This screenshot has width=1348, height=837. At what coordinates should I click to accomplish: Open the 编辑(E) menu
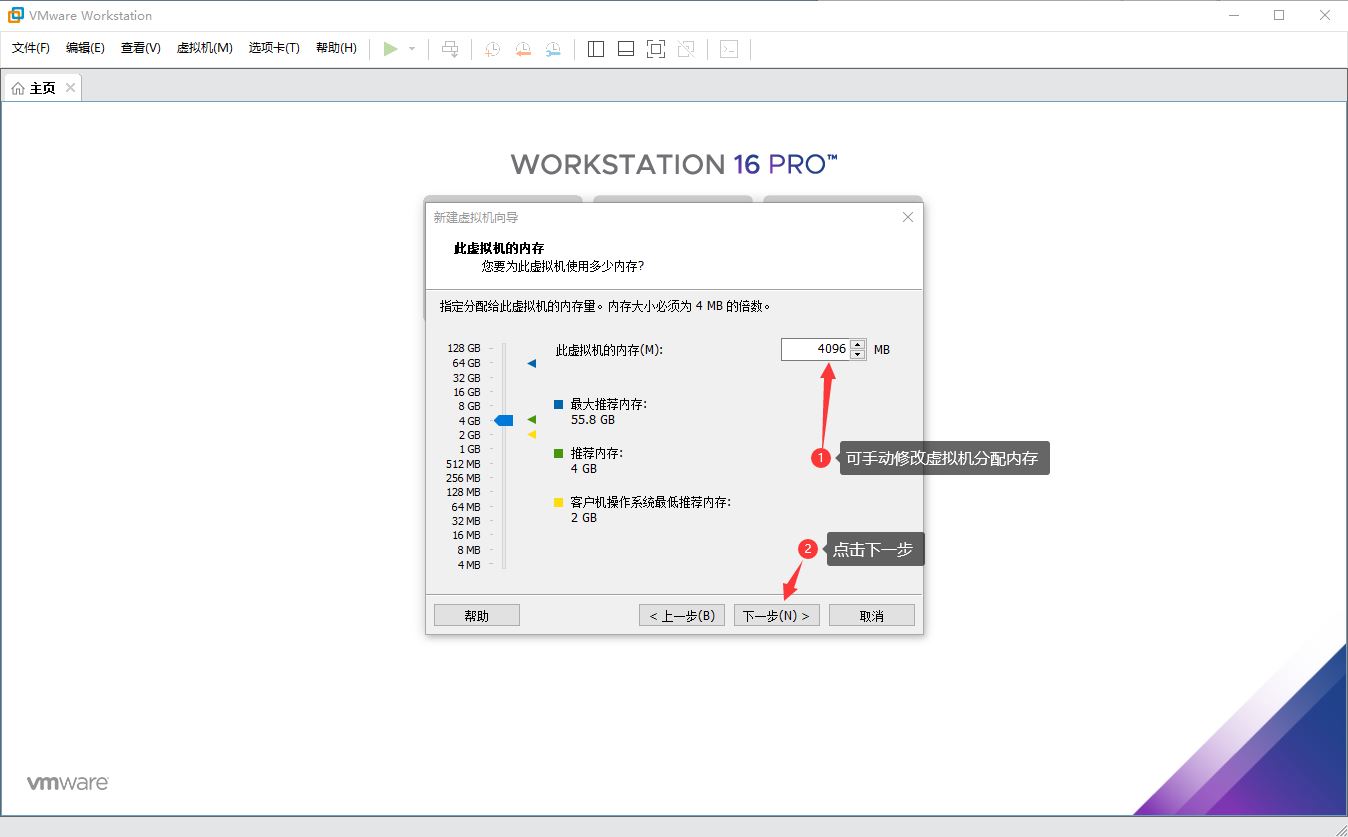click(x=85, y=48)
